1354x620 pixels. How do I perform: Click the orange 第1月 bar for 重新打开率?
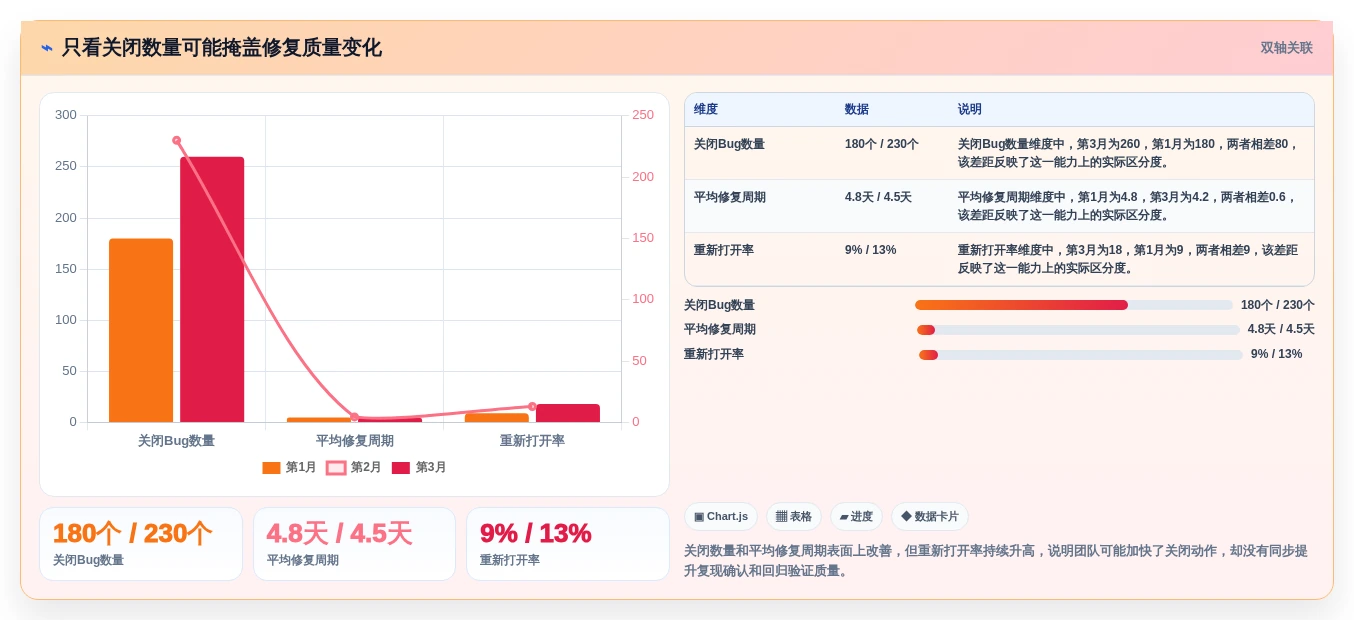coord(497,418)
